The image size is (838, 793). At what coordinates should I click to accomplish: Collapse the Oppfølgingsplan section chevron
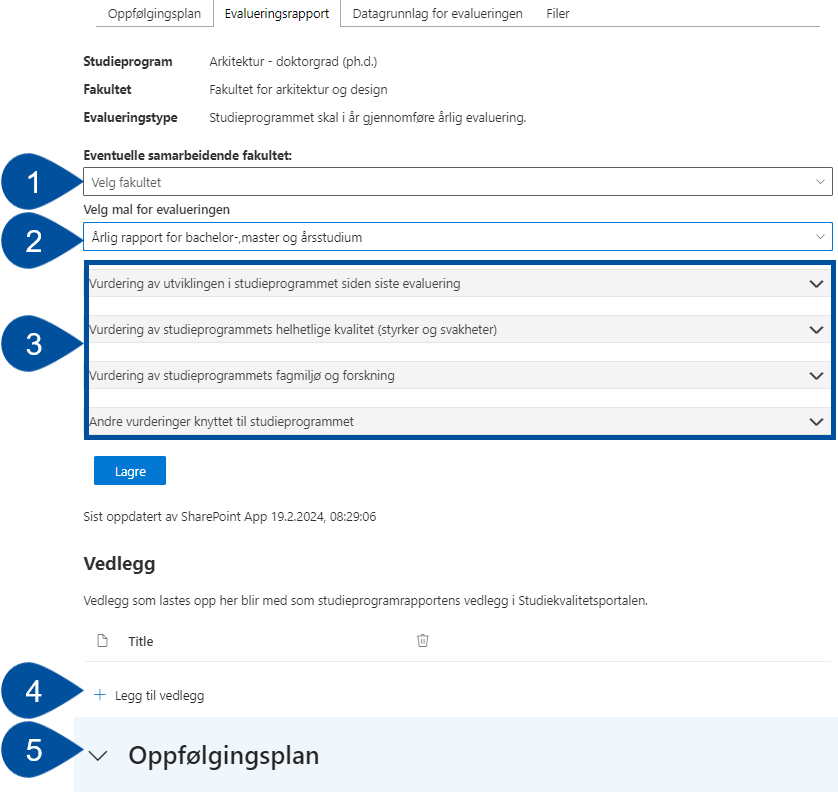click(98, 756)
